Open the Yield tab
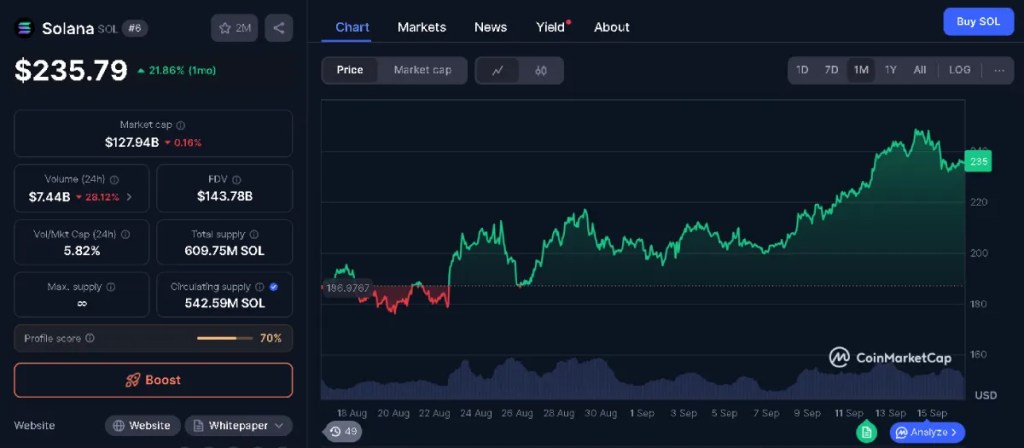This screenshot has width=1024, height=448. pos(550,27)
